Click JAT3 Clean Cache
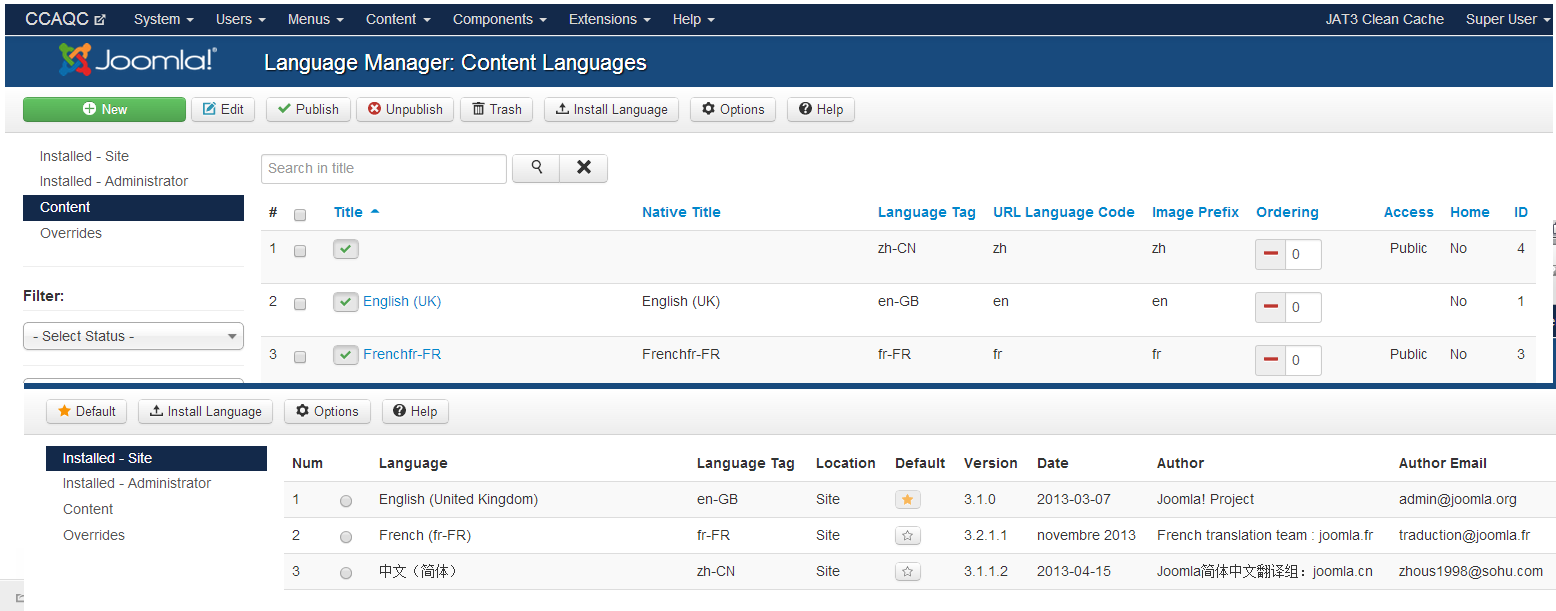Screen dimensions: 1556x611 click(1384, 18)
